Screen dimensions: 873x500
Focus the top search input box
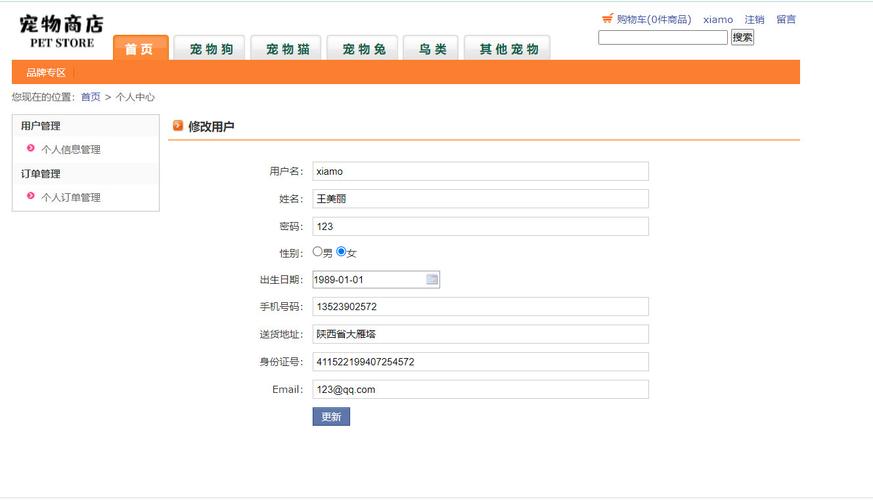coord(663,37)
